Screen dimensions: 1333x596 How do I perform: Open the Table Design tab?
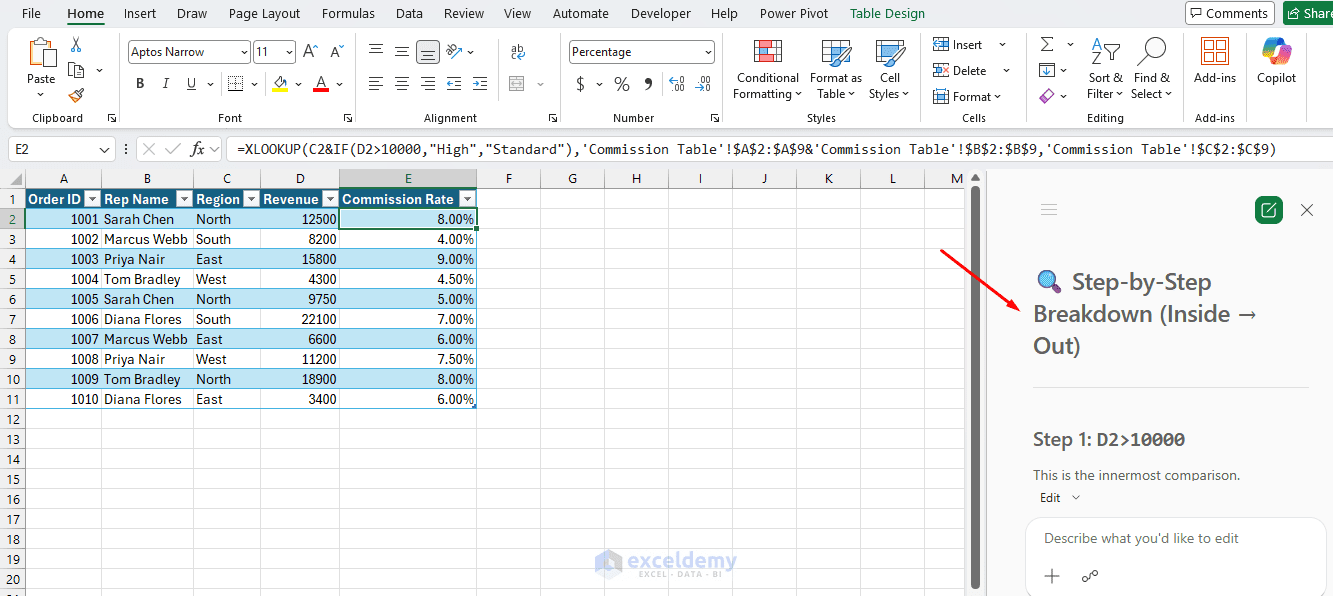click(887, 13)
